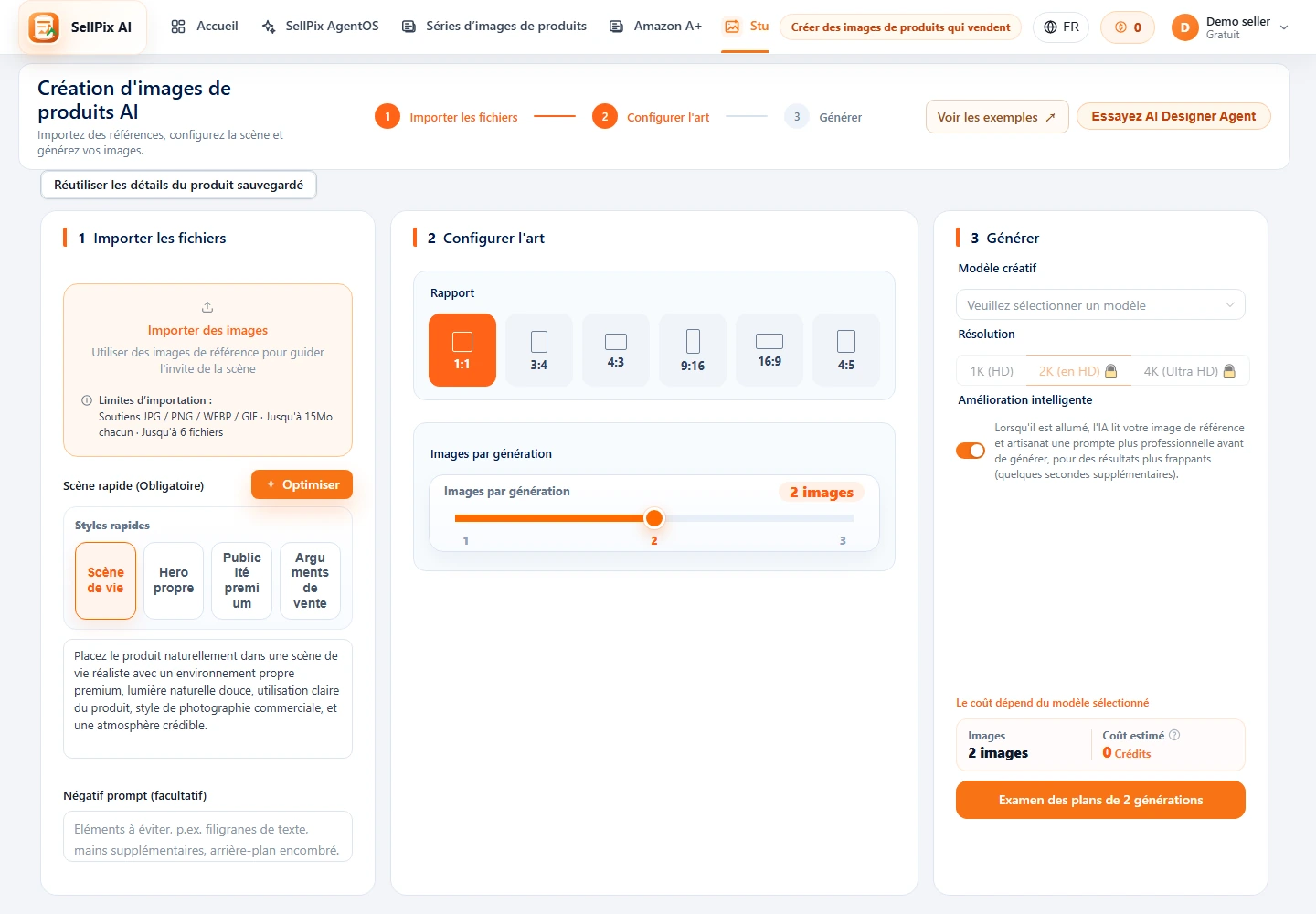
Task: Click the lock icon on 2K (en HD)
Action: [x=1111, y=371]
